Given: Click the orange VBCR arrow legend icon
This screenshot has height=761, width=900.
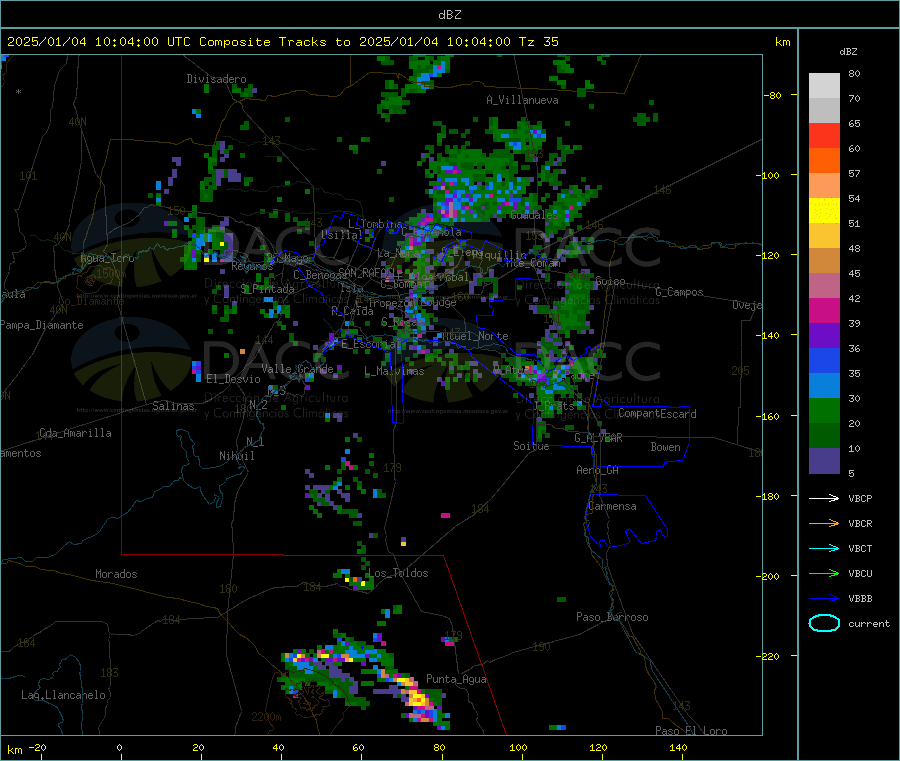Looking at the screenshot, I should tap(824, 523).
